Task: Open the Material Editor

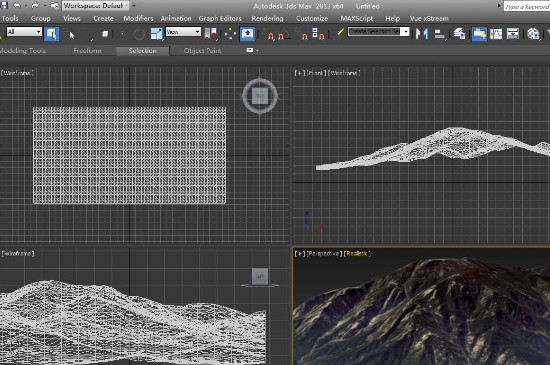Action: tap(533, 34)
